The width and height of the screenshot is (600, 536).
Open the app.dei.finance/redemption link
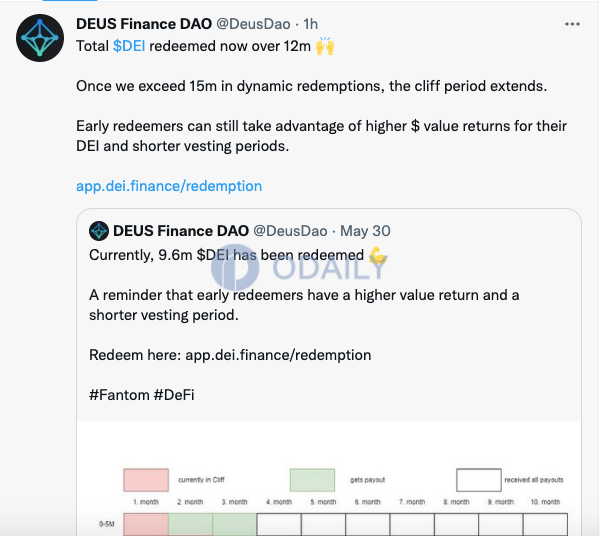tap(169, 186)
